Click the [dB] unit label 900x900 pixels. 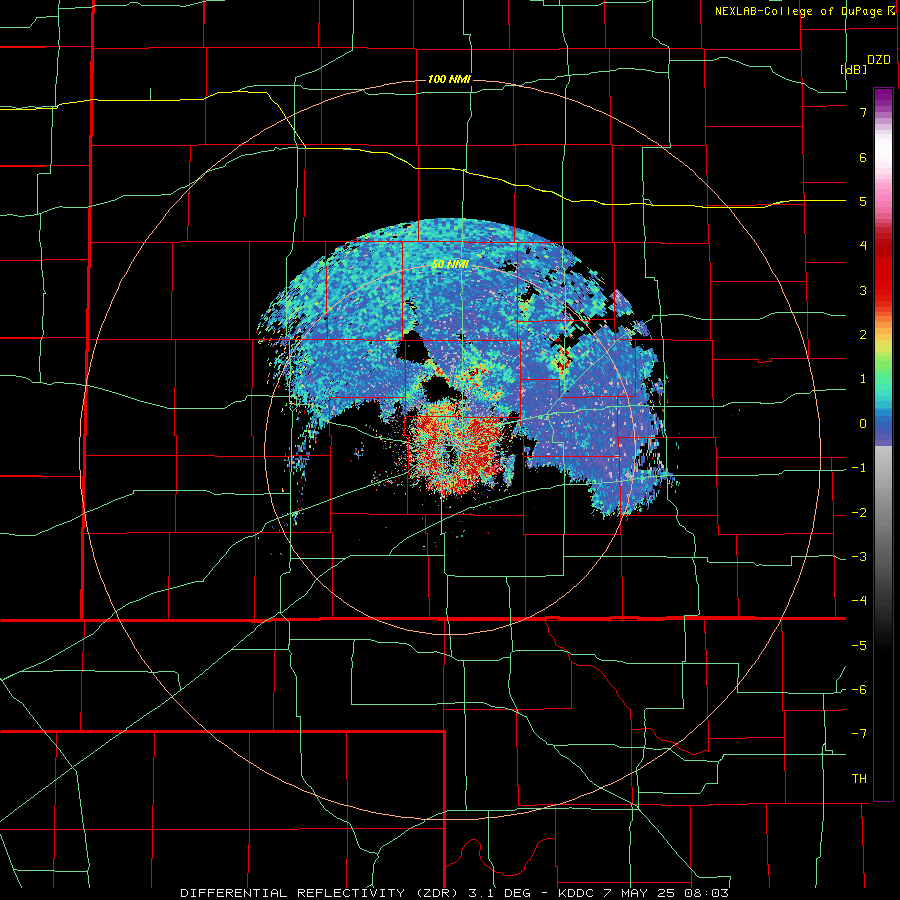click(x=854, y=69)
